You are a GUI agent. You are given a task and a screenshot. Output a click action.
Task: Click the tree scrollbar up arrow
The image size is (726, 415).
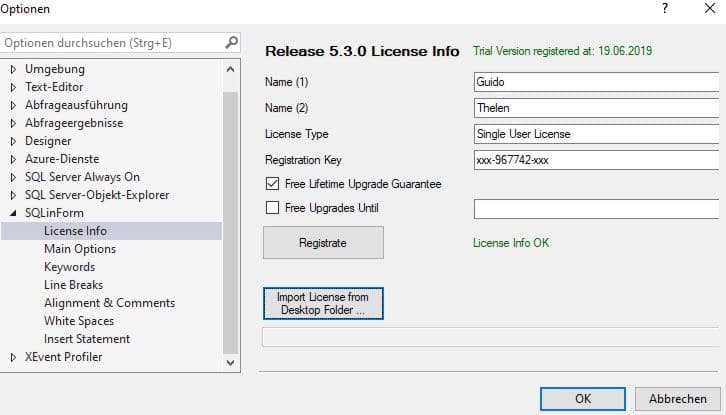pyautogui.click(x=231, y=69)
